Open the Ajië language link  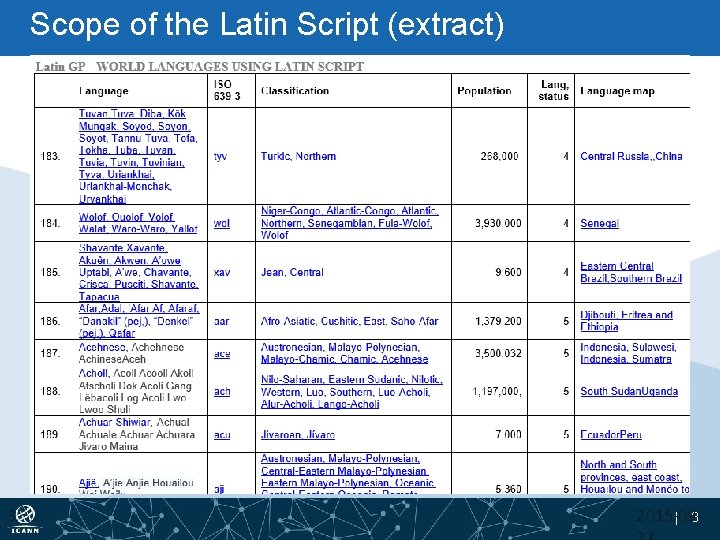pyautogui.click(x=88, y=483)
